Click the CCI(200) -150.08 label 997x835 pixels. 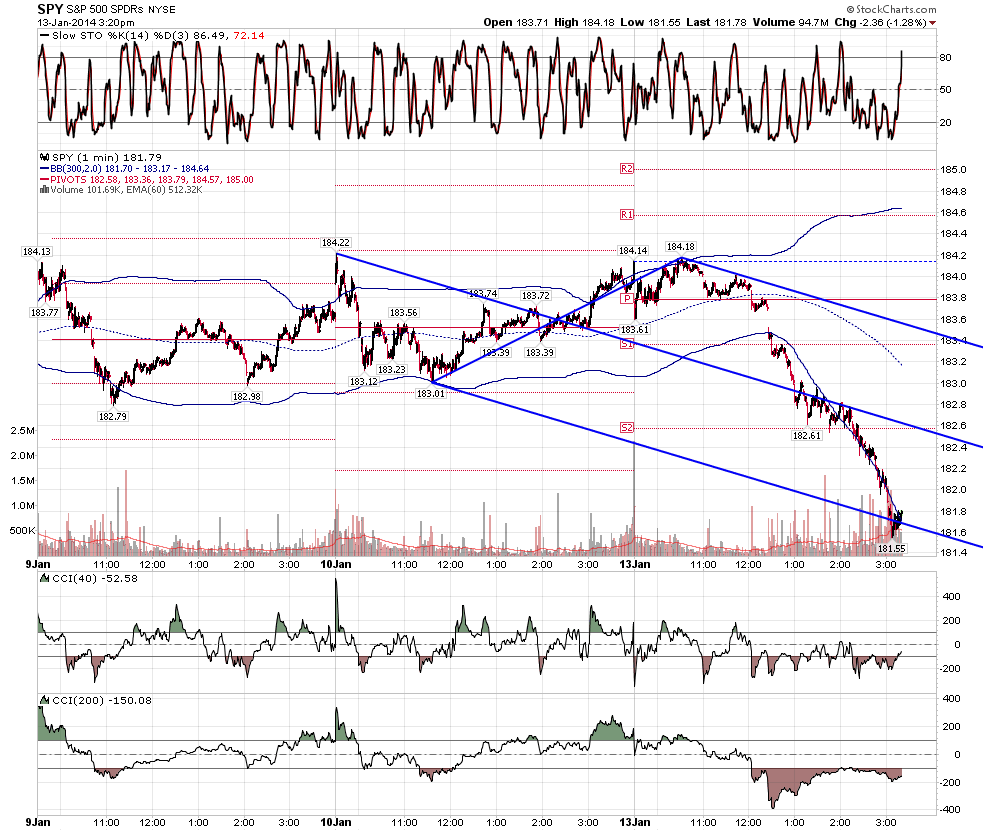[x=102, y=700]
